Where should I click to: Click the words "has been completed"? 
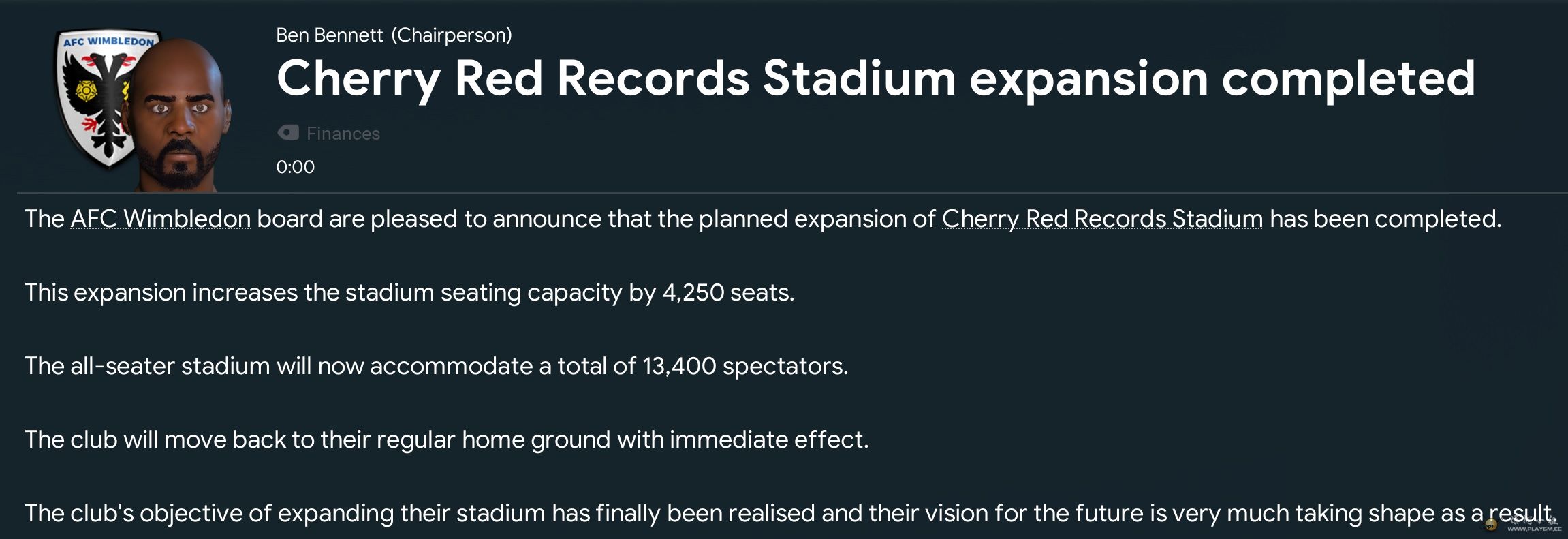[1385, 219]
